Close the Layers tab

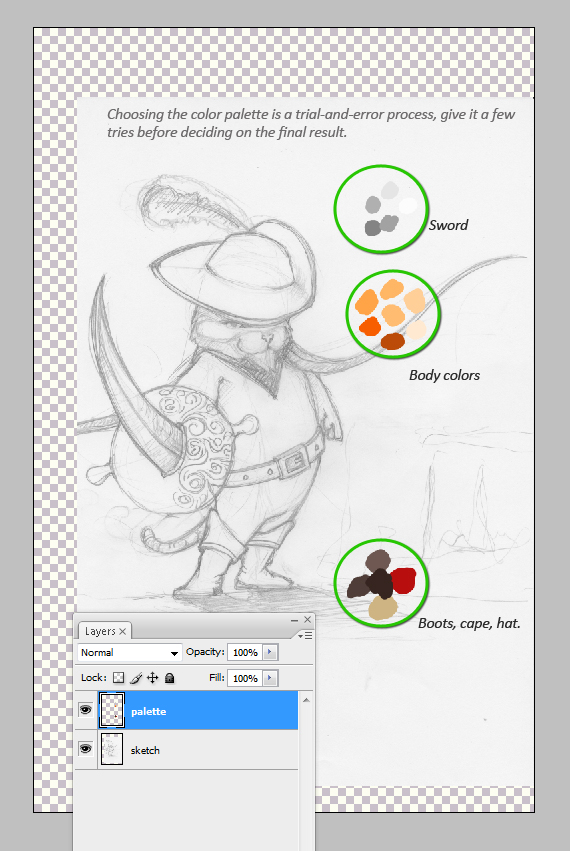click(x=123, y=631)
